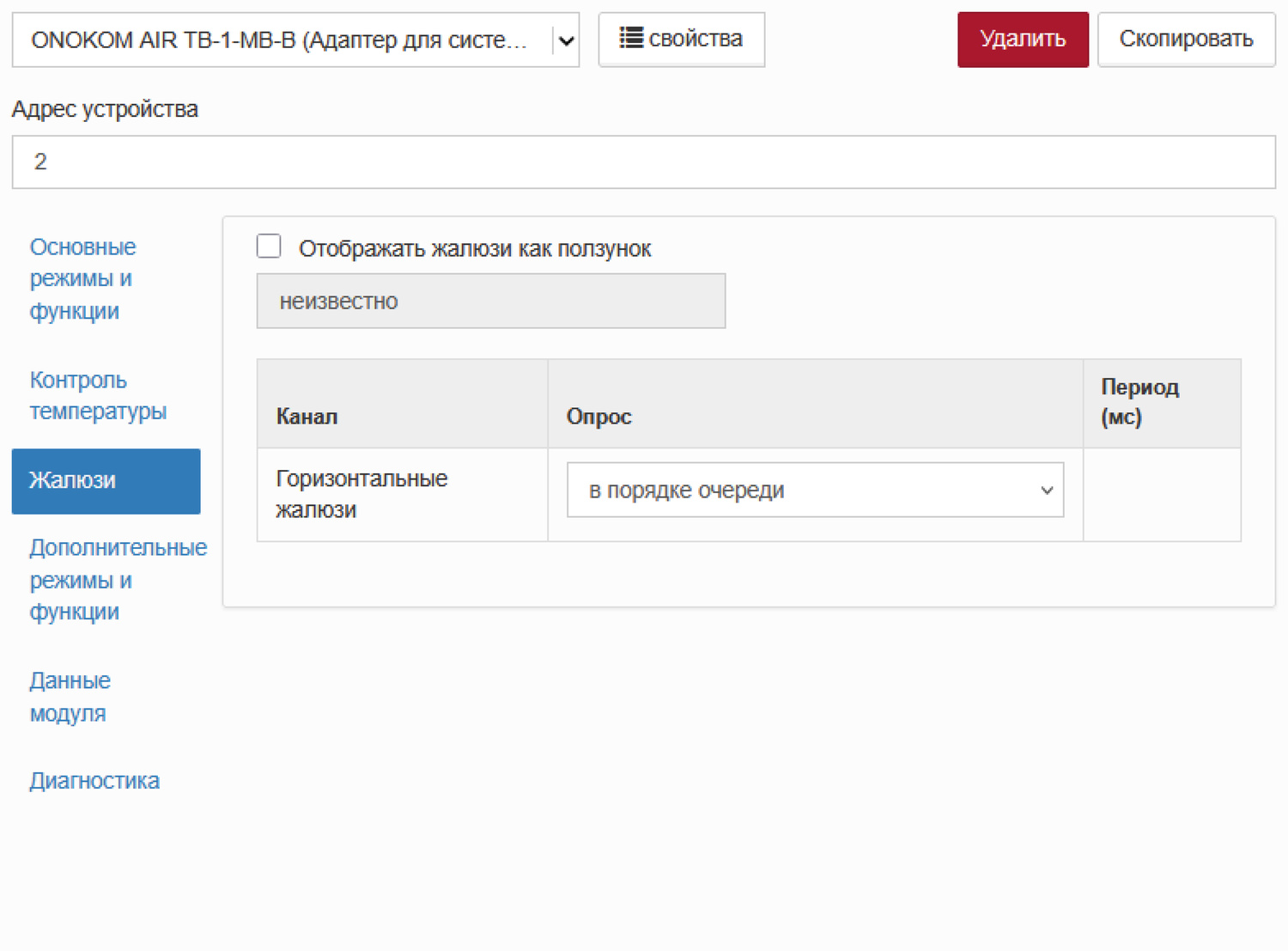Viewport: 1288px width, 951px height.
Task: Switch to the Диагностика tab
Action: pyautogui.click(x=94, y=781)
